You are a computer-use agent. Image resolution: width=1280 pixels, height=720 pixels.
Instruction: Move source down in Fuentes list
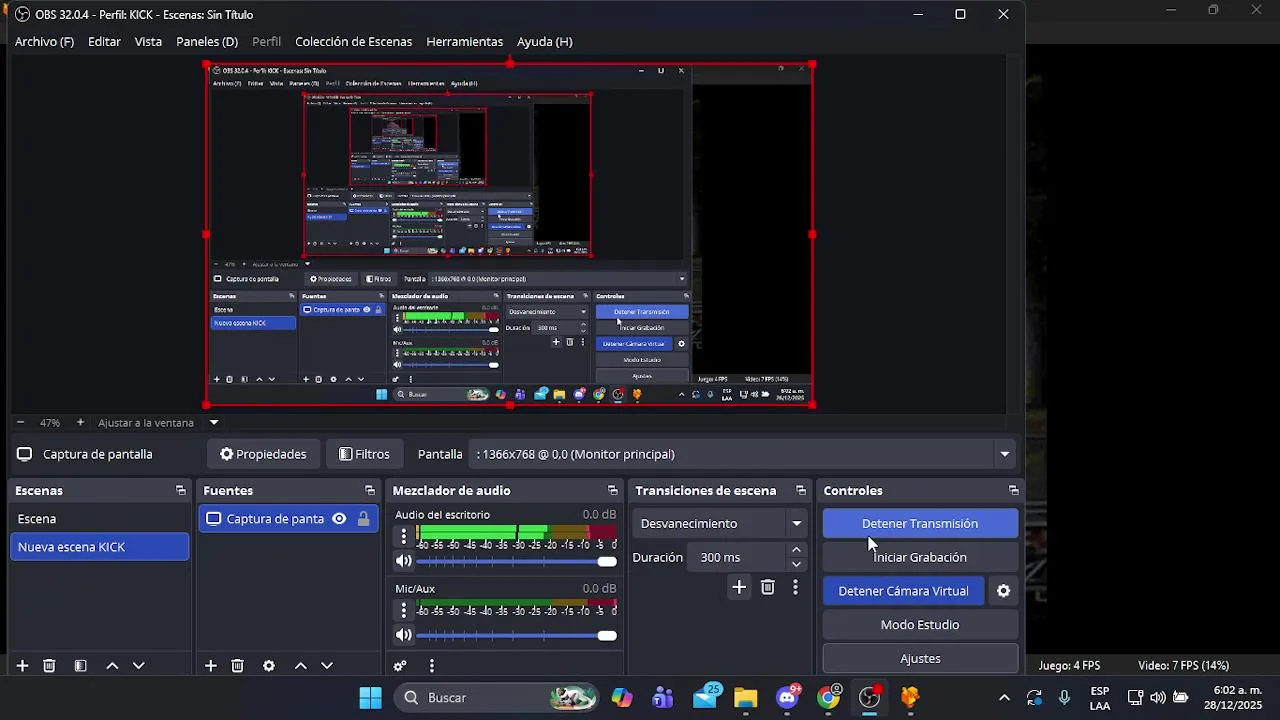[x=327, y=666]
